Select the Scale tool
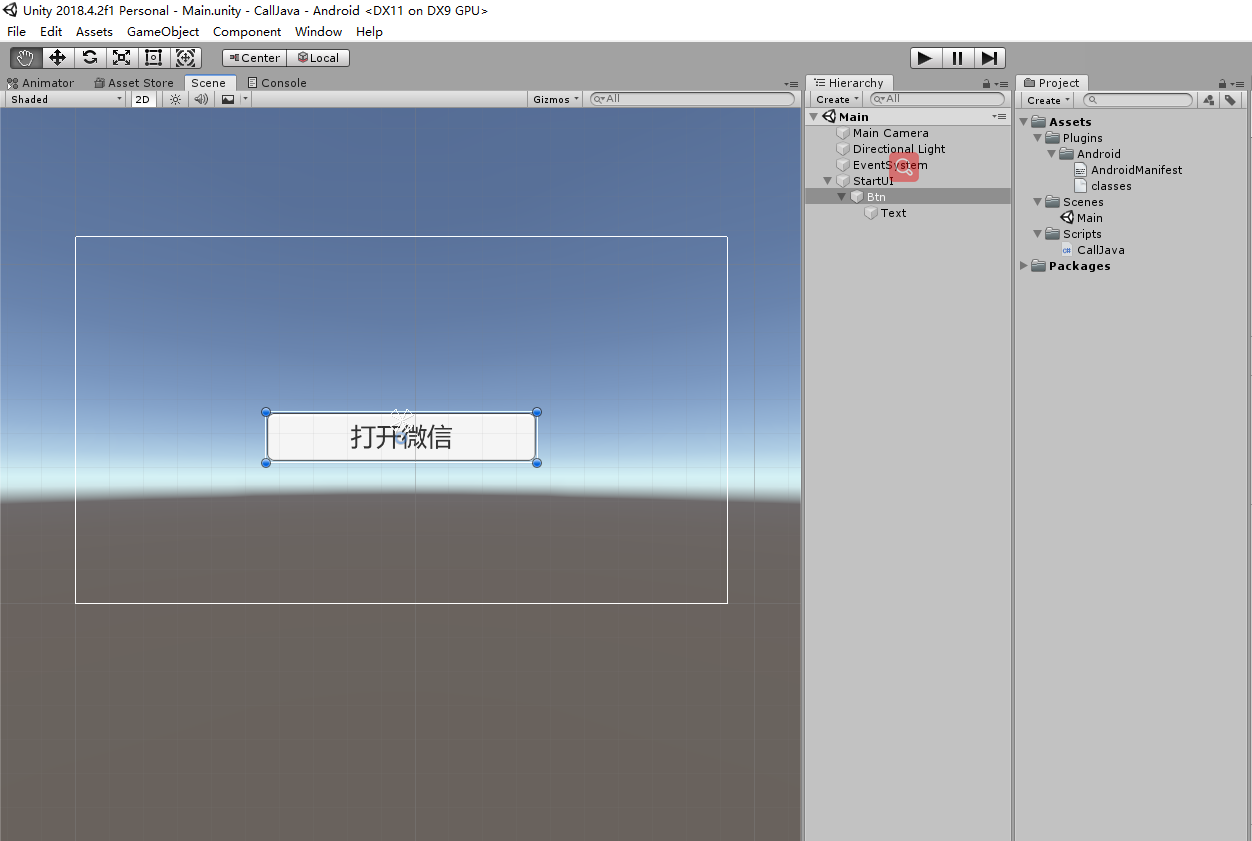The height and width of the screenshot is (841, 1252). 121,57
